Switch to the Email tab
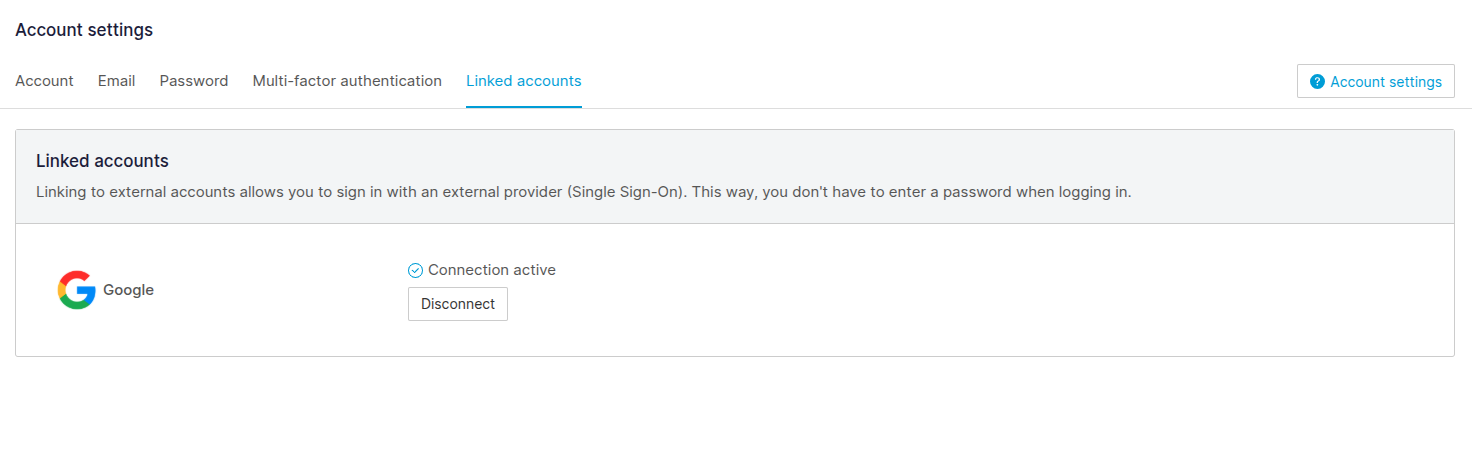 116,81
